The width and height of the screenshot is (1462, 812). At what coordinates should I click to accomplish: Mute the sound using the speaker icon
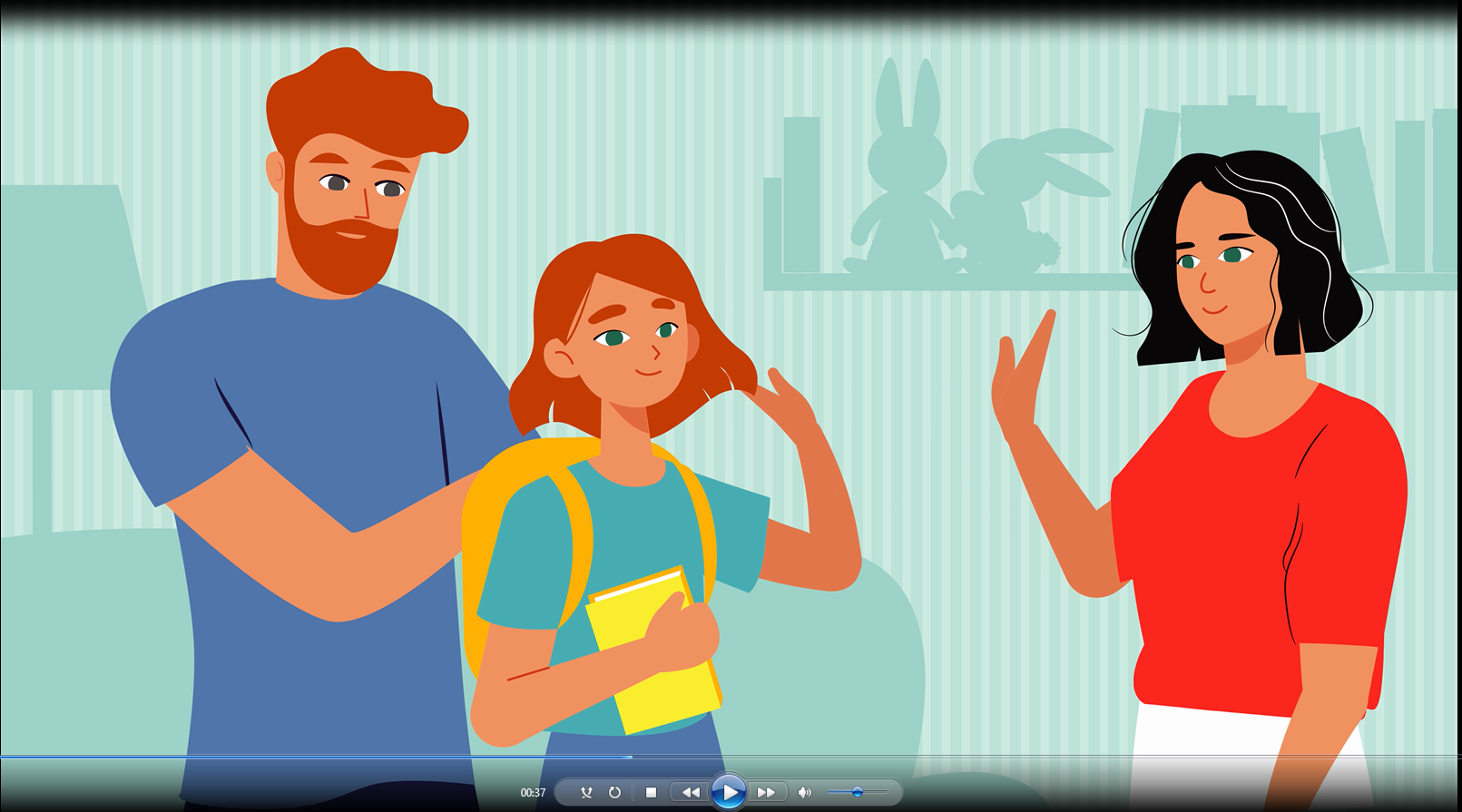804,792
